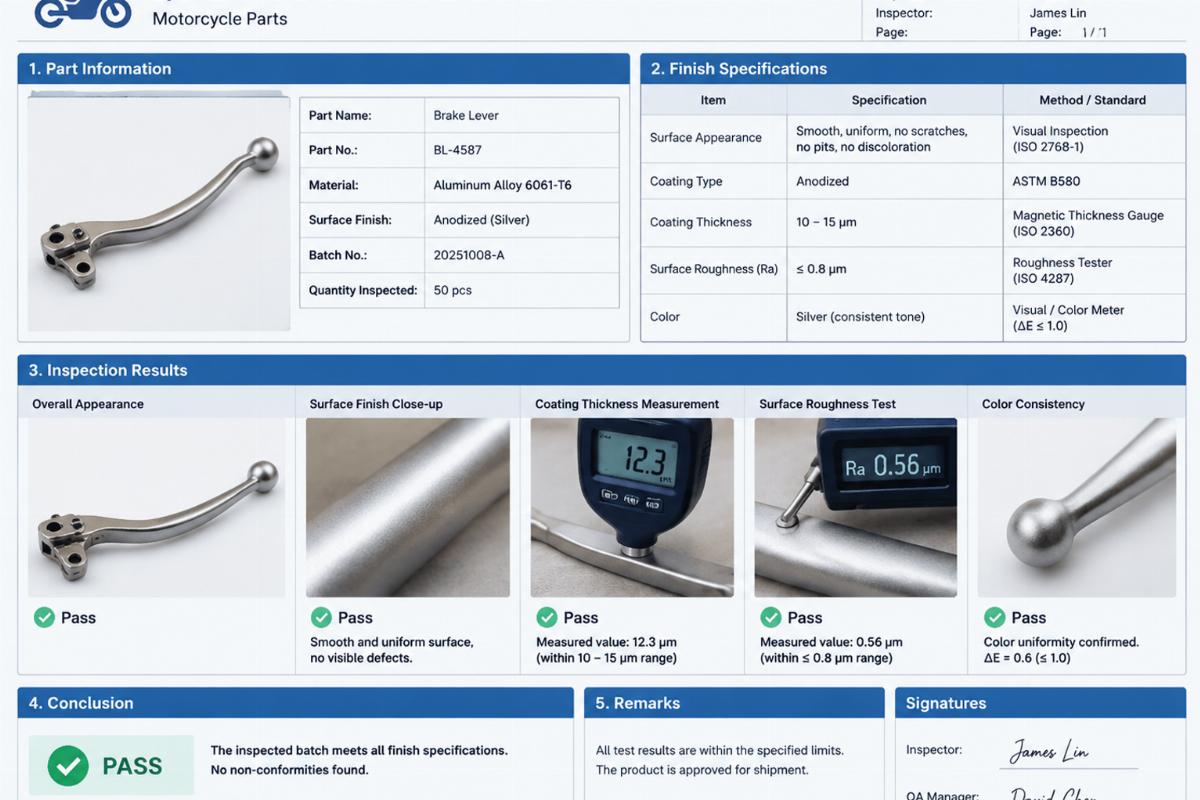Screen dimensions: 1200x800
Task: Click the green checkmark under Color Consistency
Action: (x=994, y=617)
